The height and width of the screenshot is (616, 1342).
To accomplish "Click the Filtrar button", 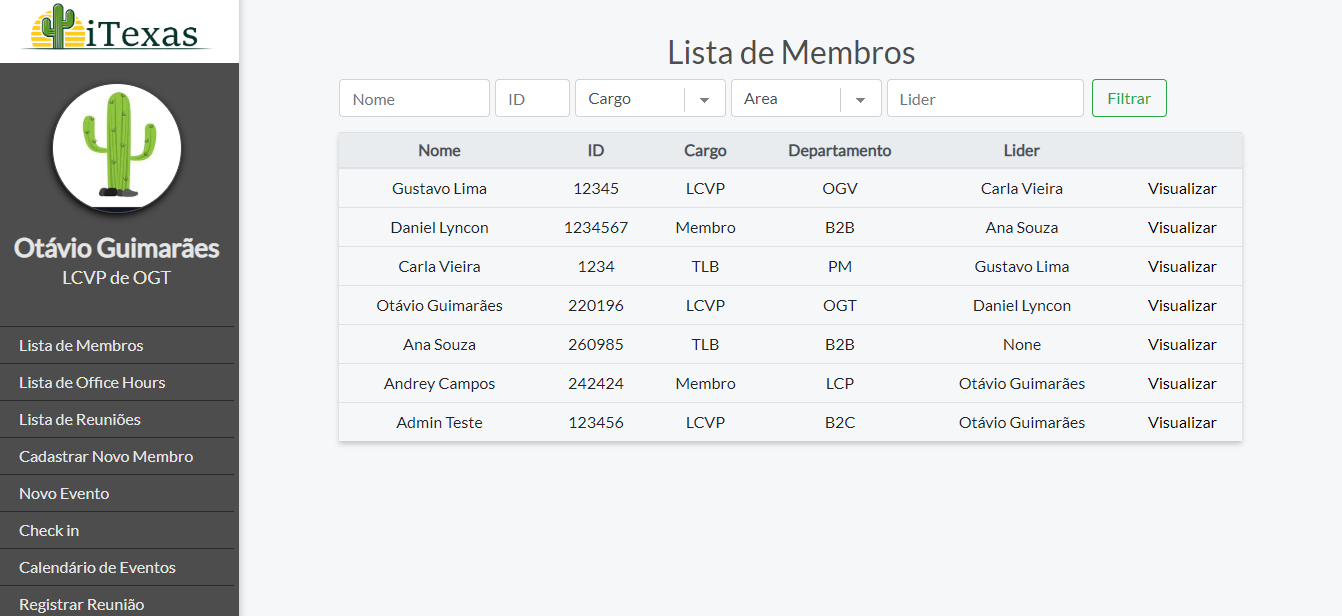I will pyautogui.click(x=1129, y=98).
